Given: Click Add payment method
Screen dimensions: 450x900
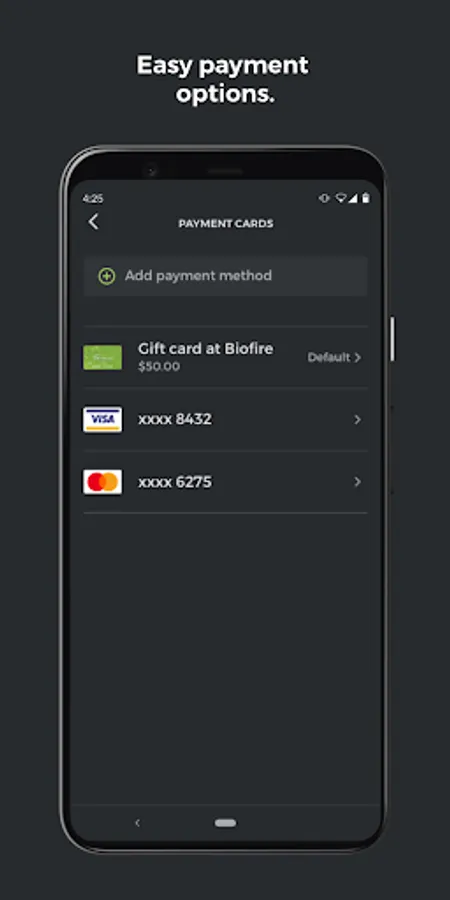Looking at the screenshot, I should point(225,276).
